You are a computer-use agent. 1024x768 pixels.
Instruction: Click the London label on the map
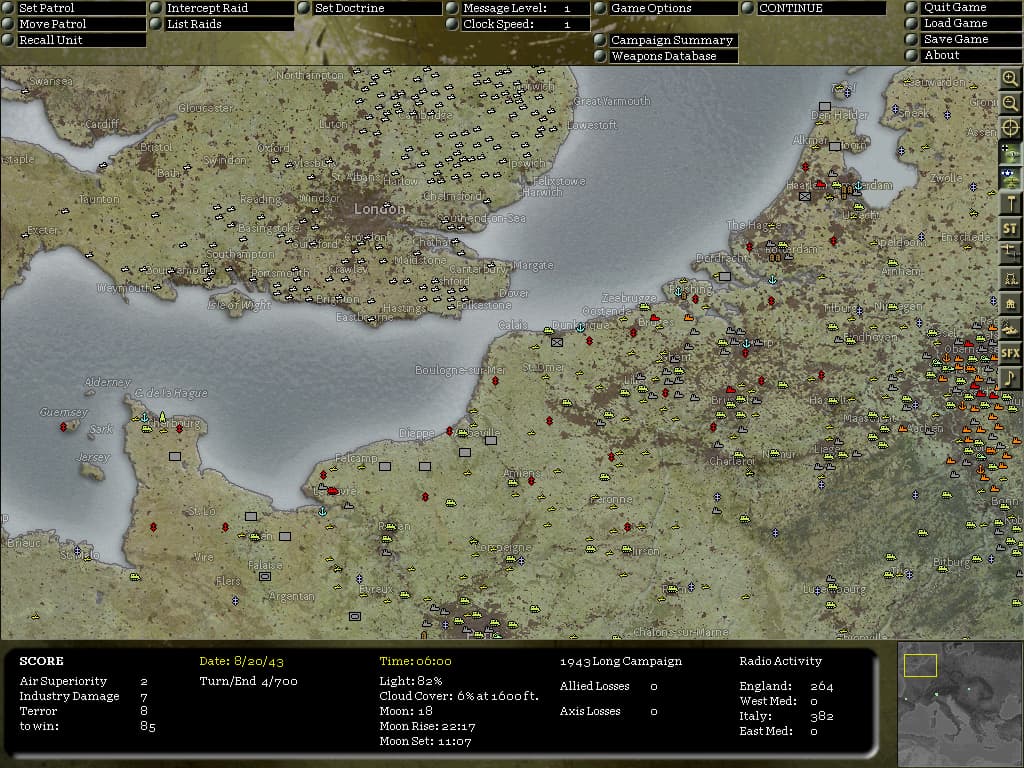pyautogui.click(x=379, y=209)
